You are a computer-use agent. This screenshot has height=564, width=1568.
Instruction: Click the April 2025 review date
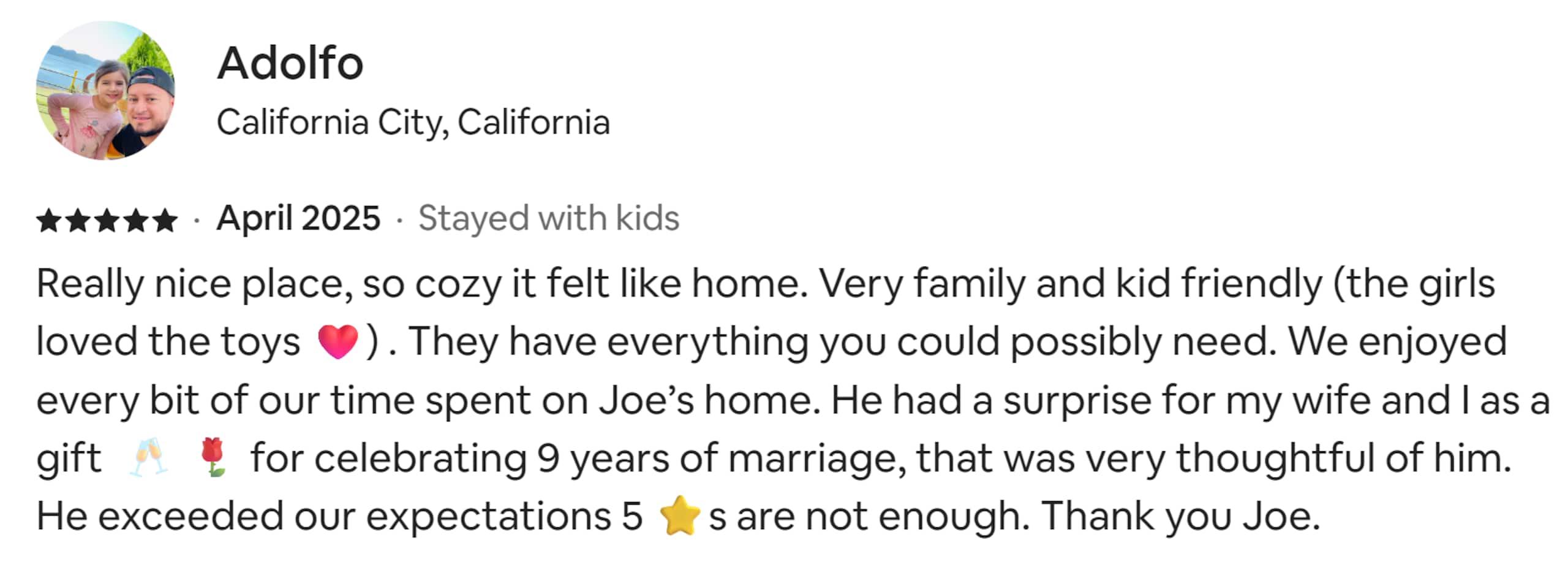(298, 219)
